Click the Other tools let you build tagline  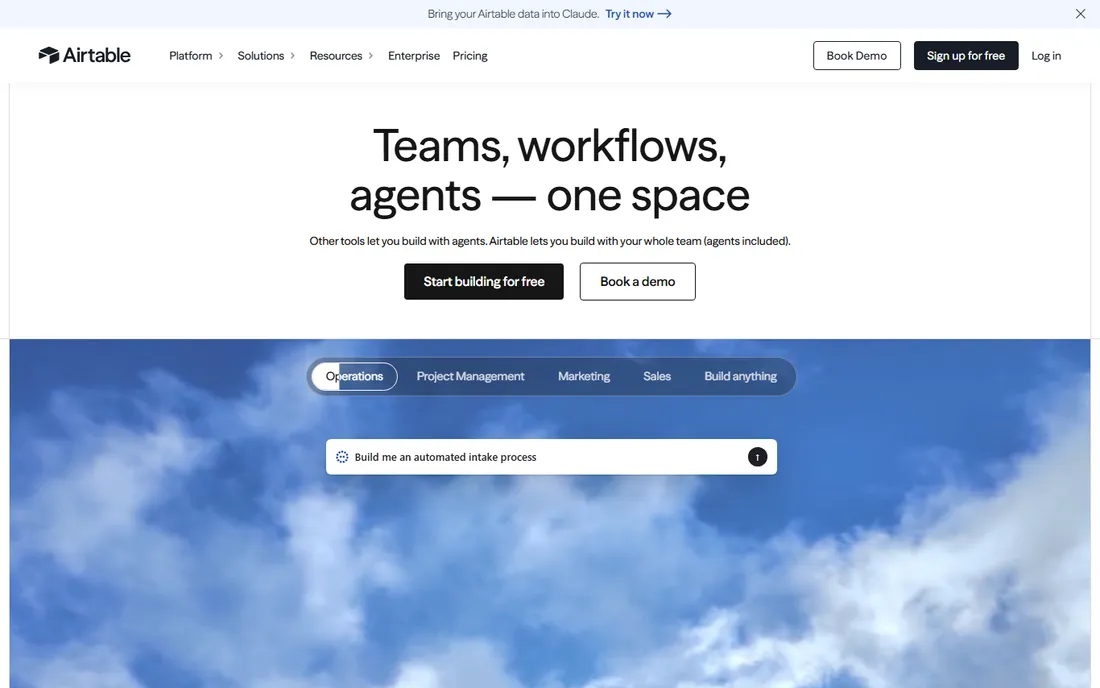click(x=550, y=241)
